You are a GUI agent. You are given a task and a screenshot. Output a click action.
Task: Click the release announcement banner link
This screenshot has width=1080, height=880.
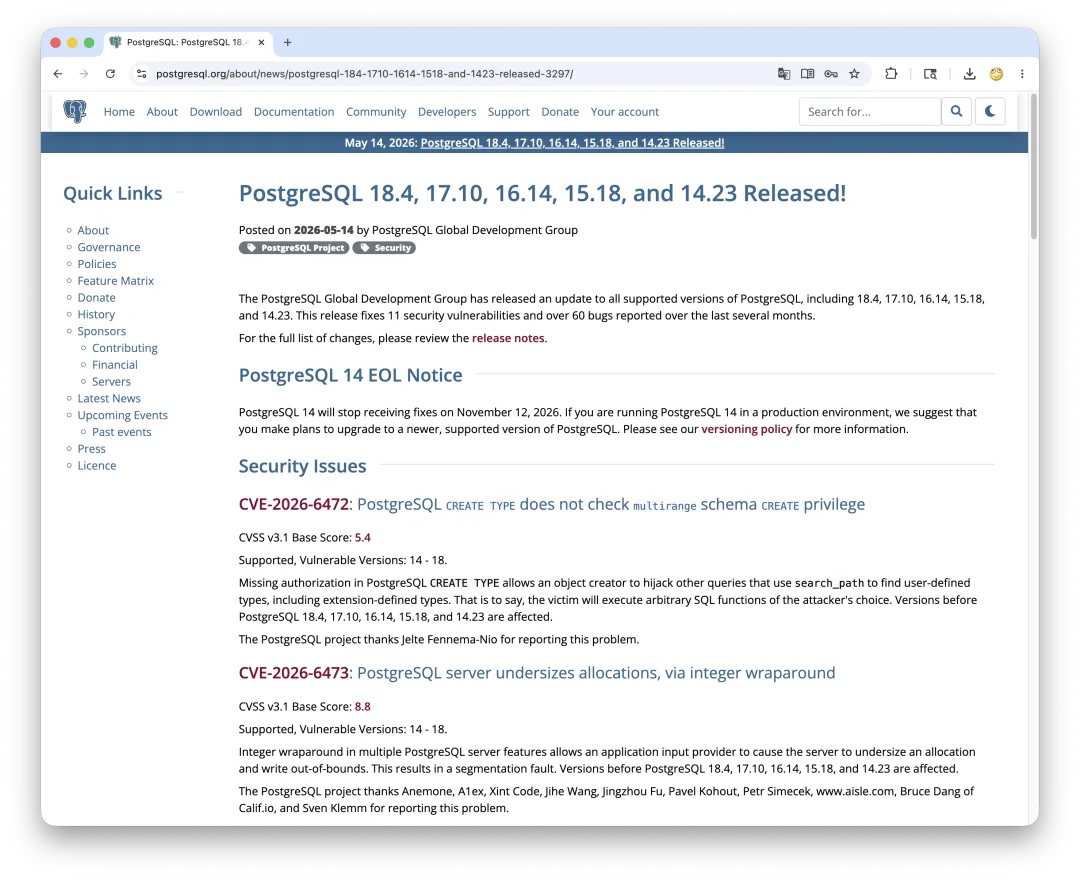(572, 143)
